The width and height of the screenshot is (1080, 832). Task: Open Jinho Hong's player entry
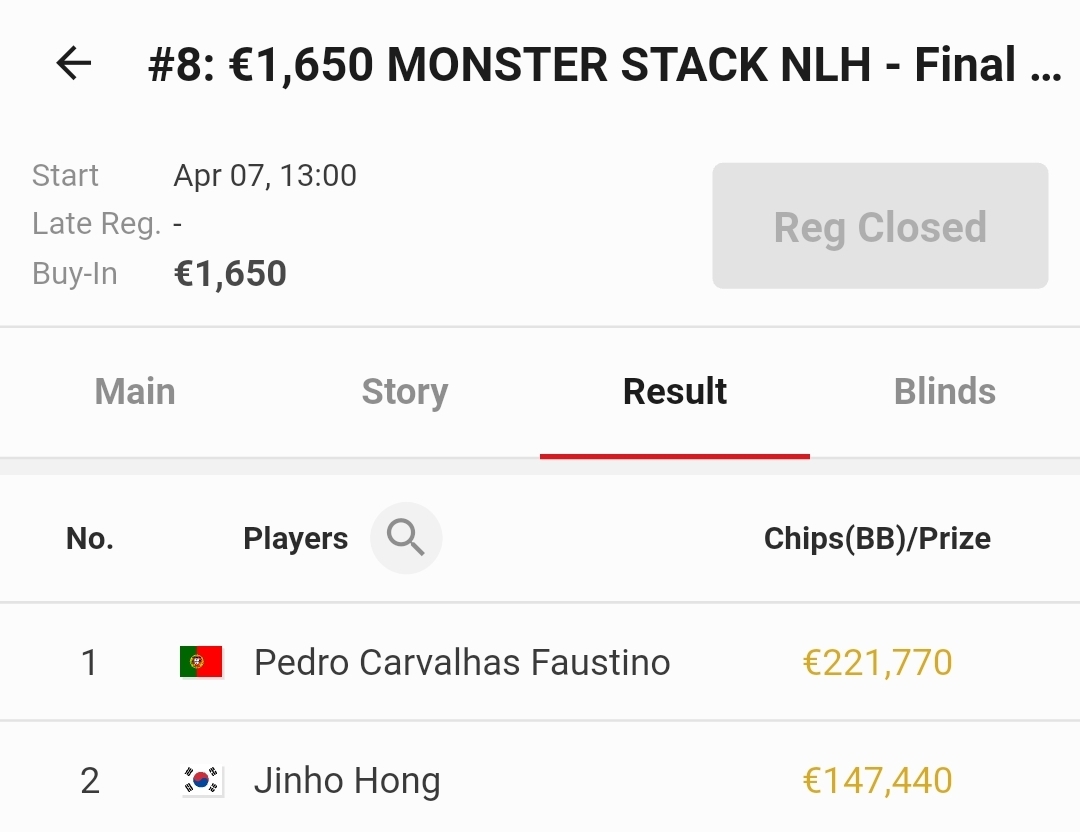coord(347,781)
